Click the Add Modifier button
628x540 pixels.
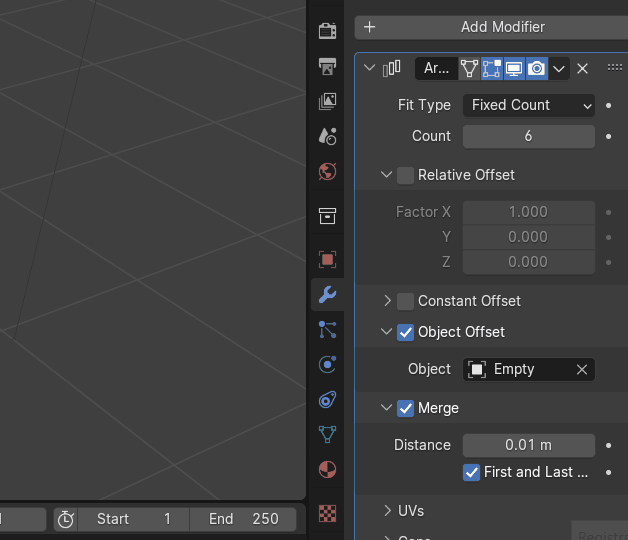491,27
